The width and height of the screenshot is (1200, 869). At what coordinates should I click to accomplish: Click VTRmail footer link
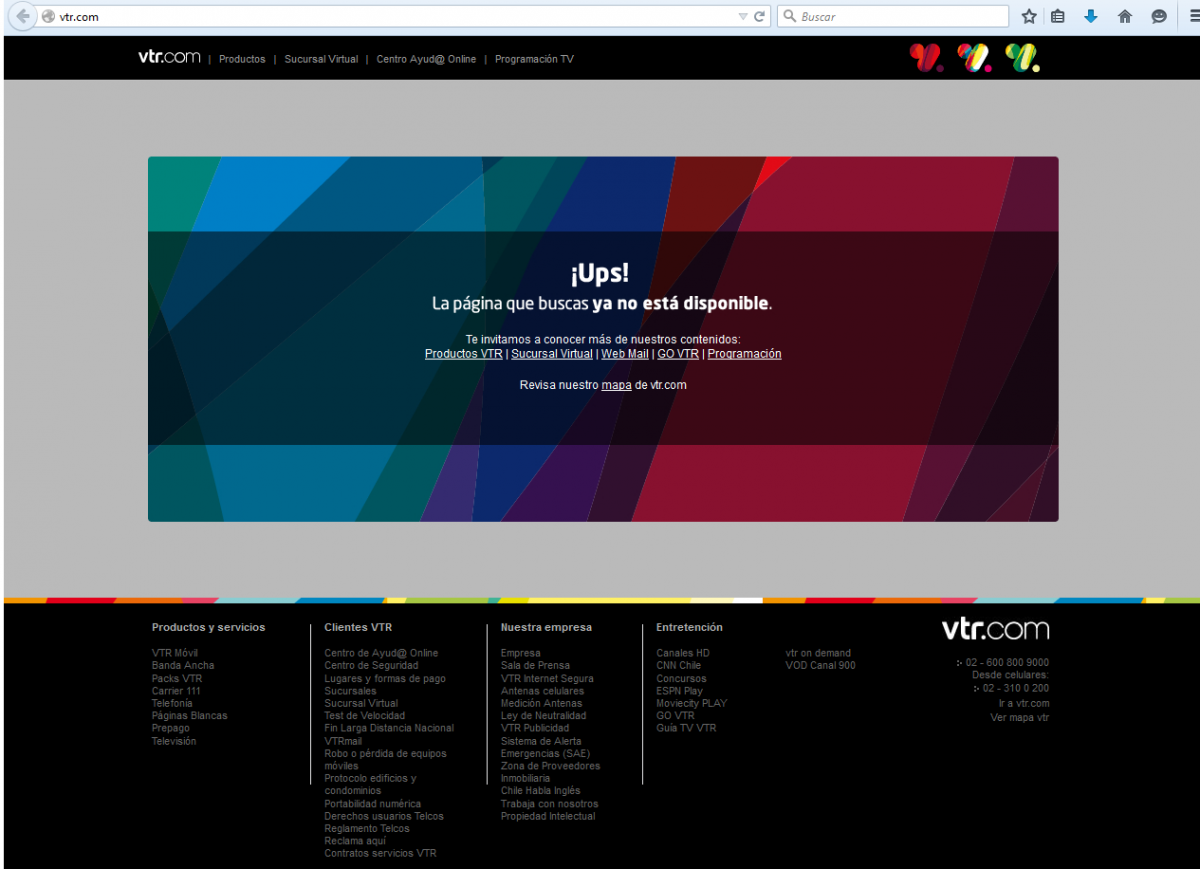[343, 741]
